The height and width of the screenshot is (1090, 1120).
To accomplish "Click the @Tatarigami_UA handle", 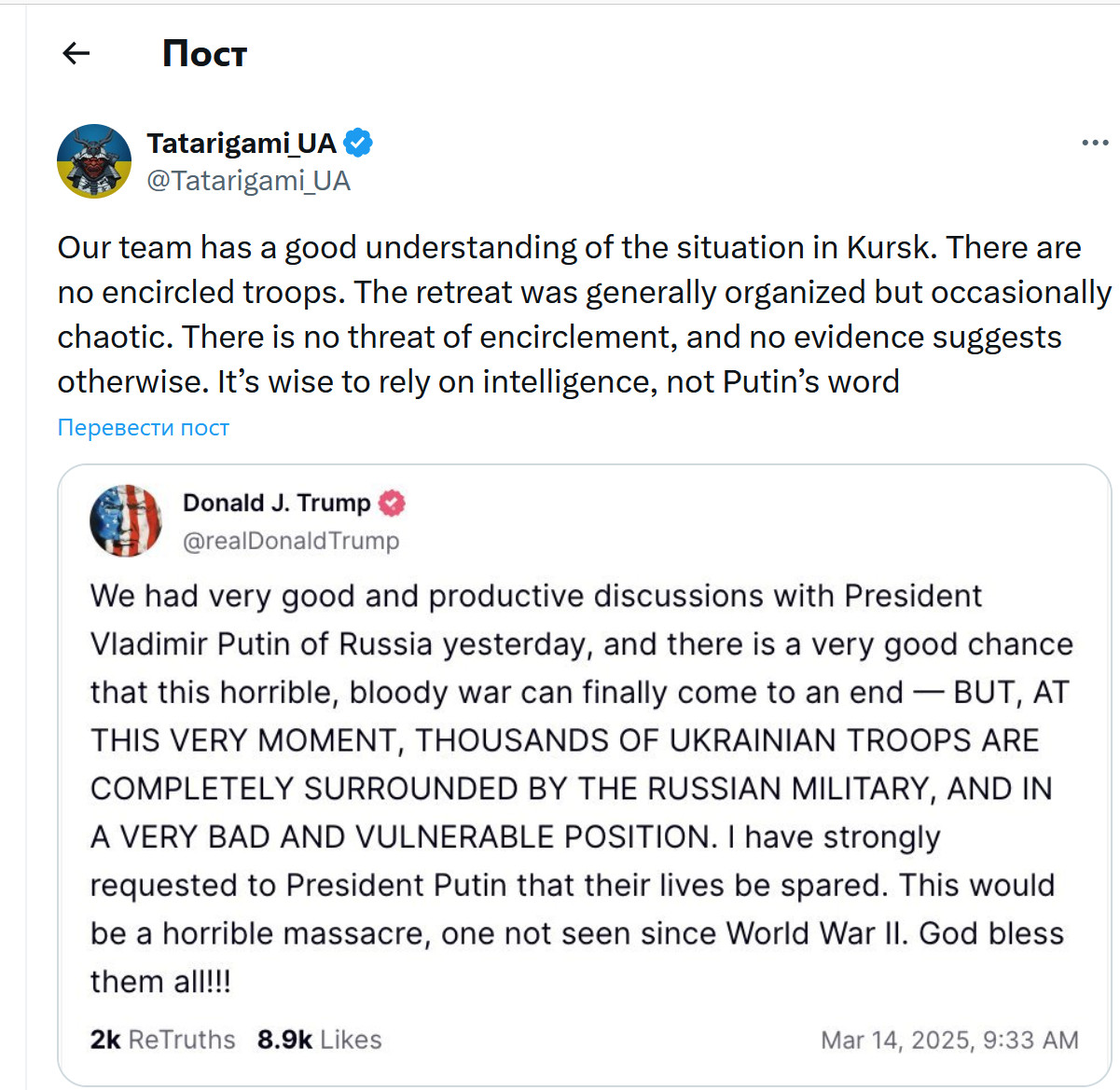I will [248, 181].
